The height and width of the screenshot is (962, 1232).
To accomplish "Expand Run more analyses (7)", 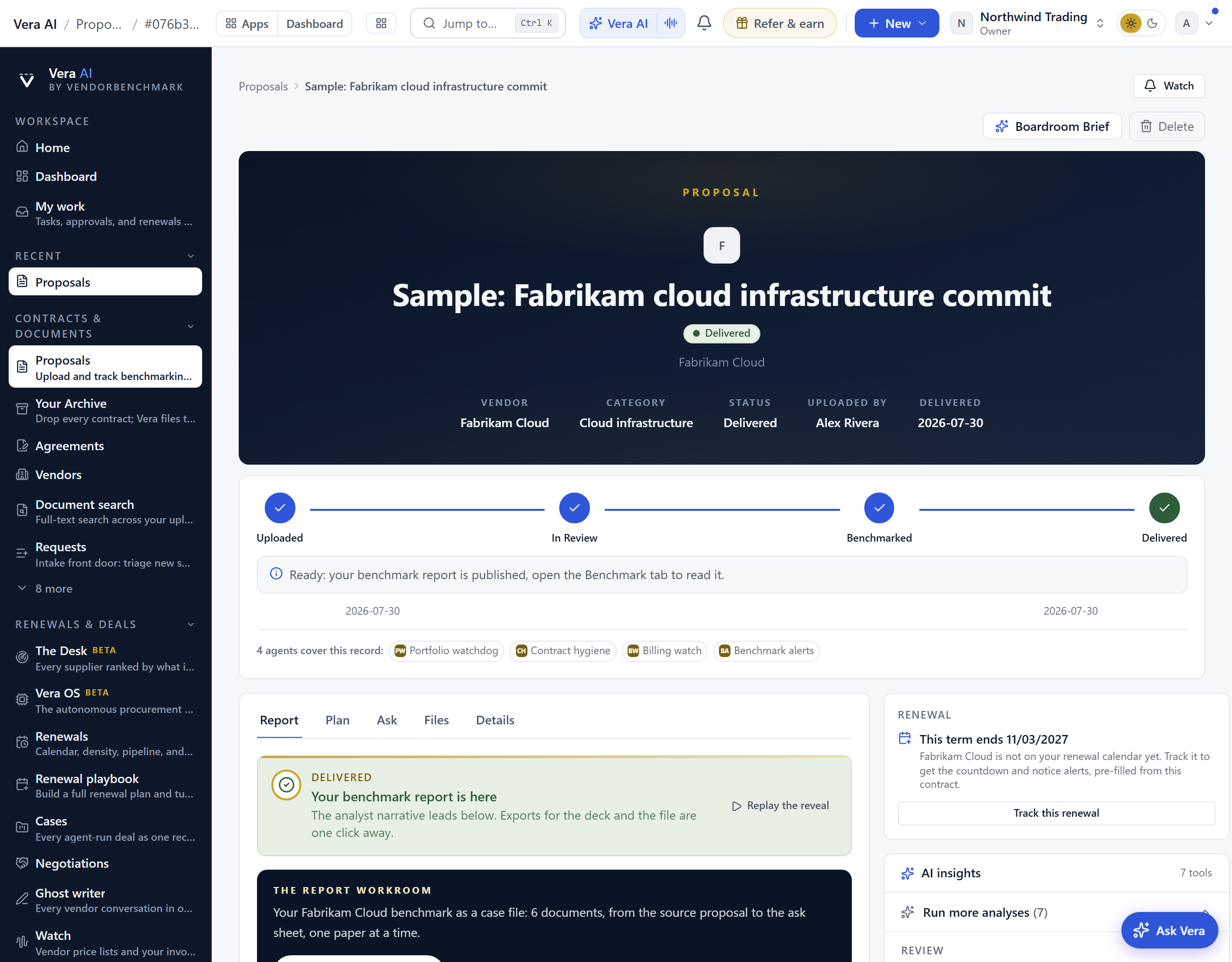I will 1056,912.
